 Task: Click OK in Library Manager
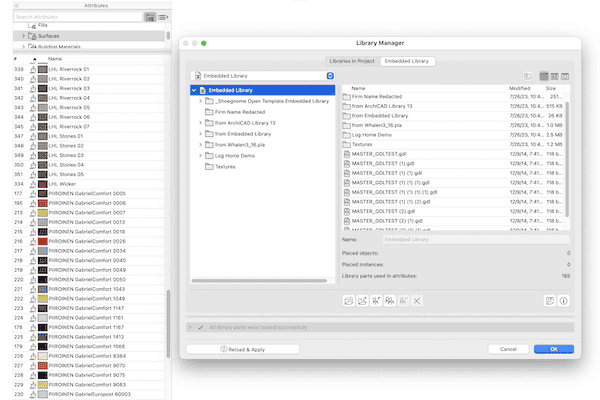(554, 349)
